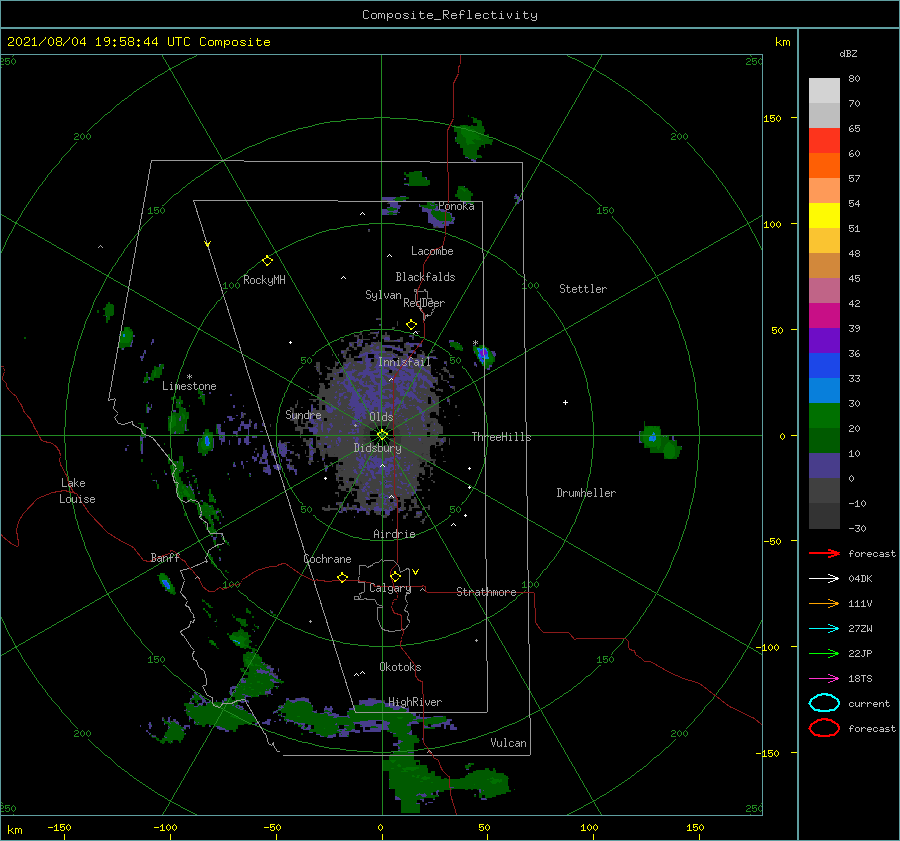This screenshot has width=900, height=841.
Task: Click the blue-cored storm cell near Banff
Action: pyautogui.click(x=166, y=584)
